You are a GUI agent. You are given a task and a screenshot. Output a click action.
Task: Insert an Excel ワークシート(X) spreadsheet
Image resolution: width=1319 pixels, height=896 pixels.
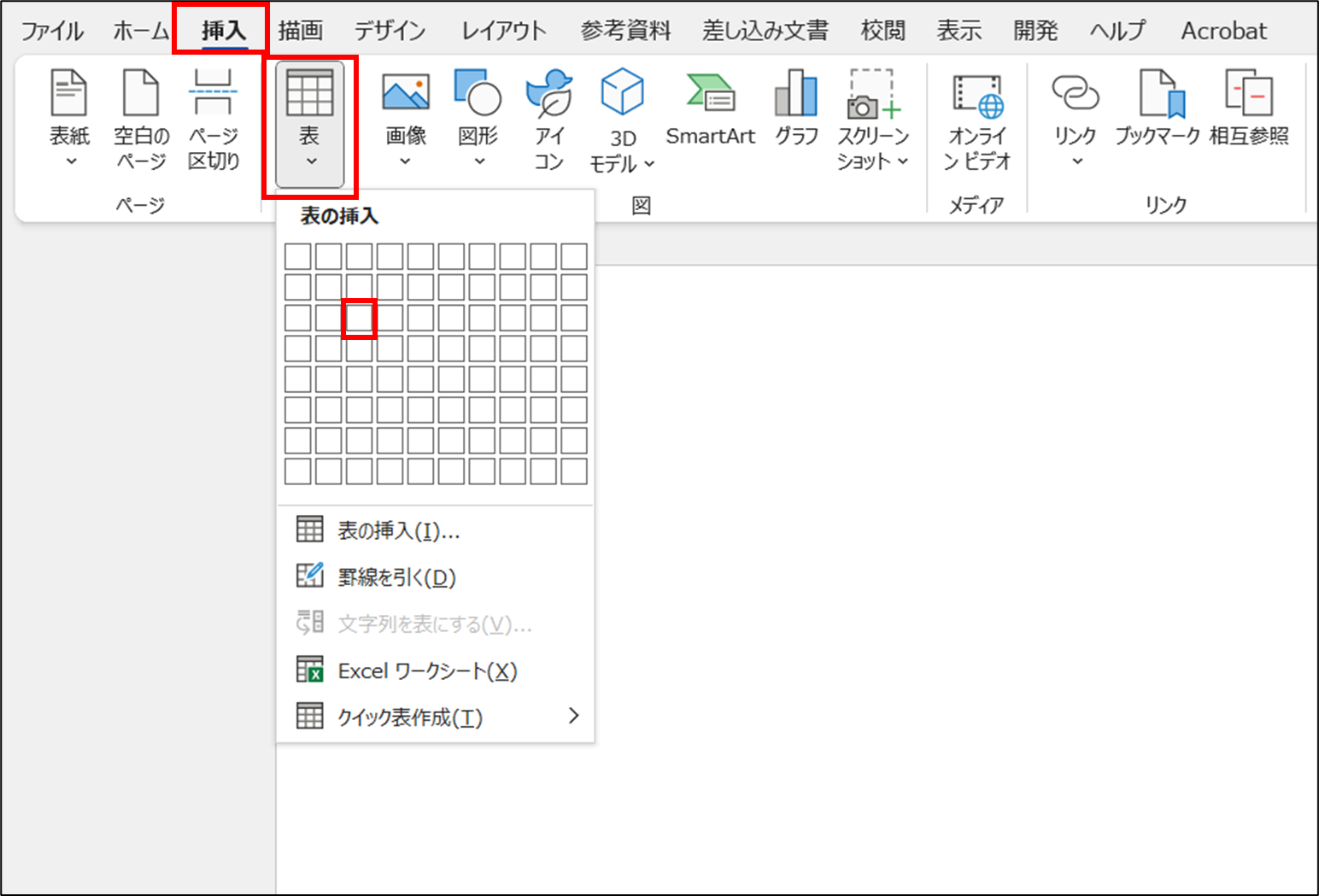coord(427,671)
